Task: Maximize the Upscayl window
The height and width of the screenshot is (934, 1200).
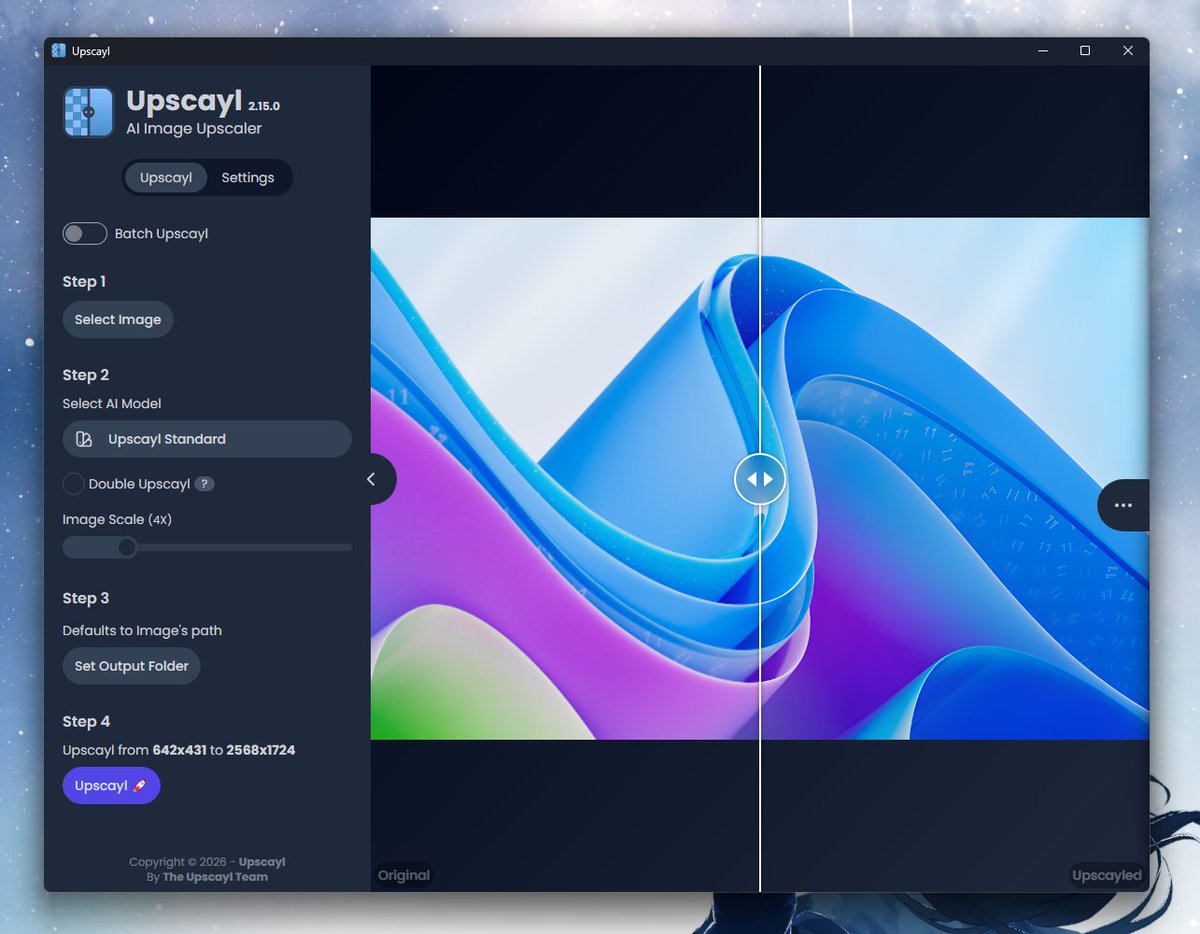Action: 1085,51
